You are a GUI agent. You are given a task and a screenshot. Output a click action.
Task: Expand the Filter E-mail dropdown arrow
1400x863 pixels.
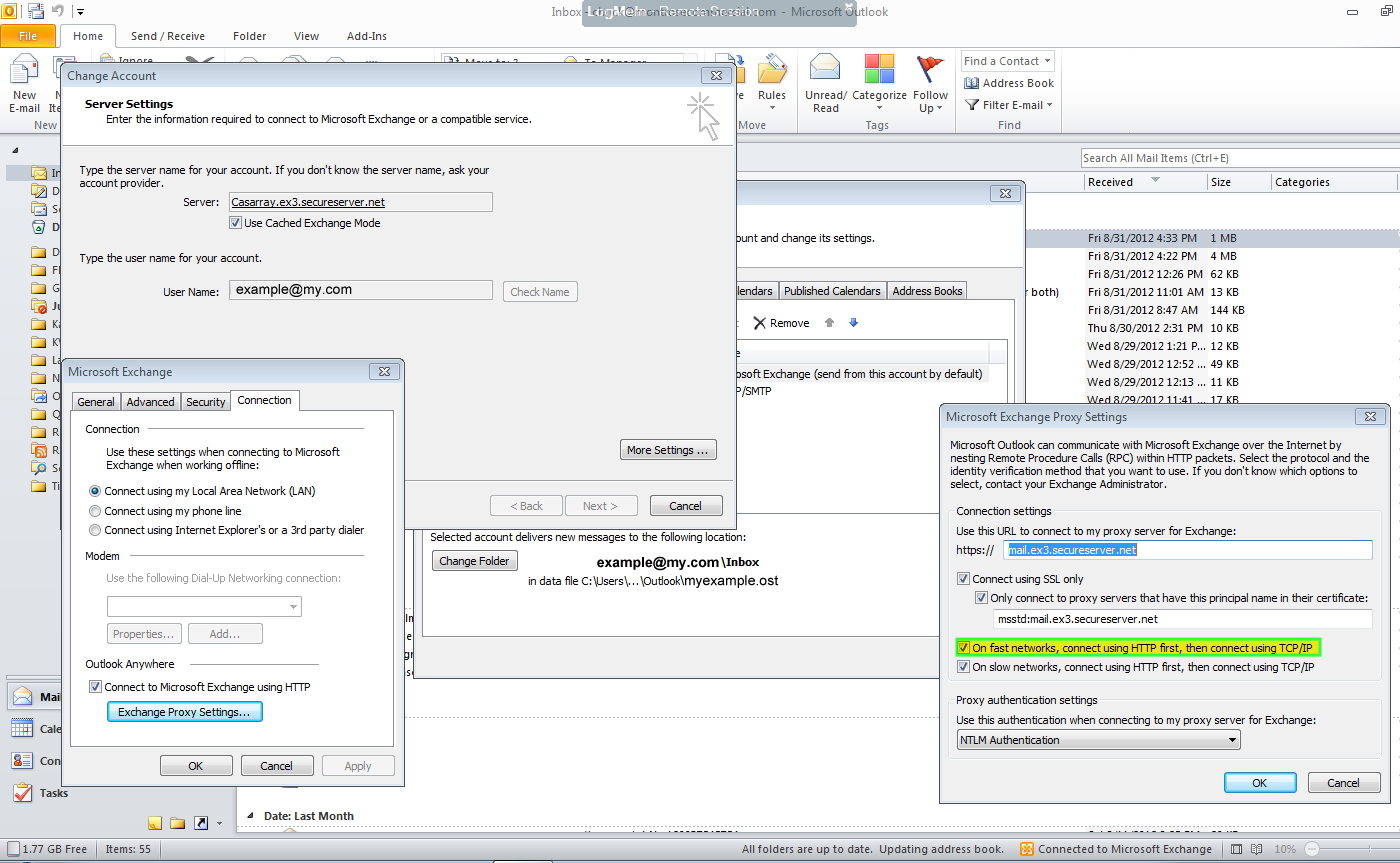pyautogui.click(x=1049, y=105)
